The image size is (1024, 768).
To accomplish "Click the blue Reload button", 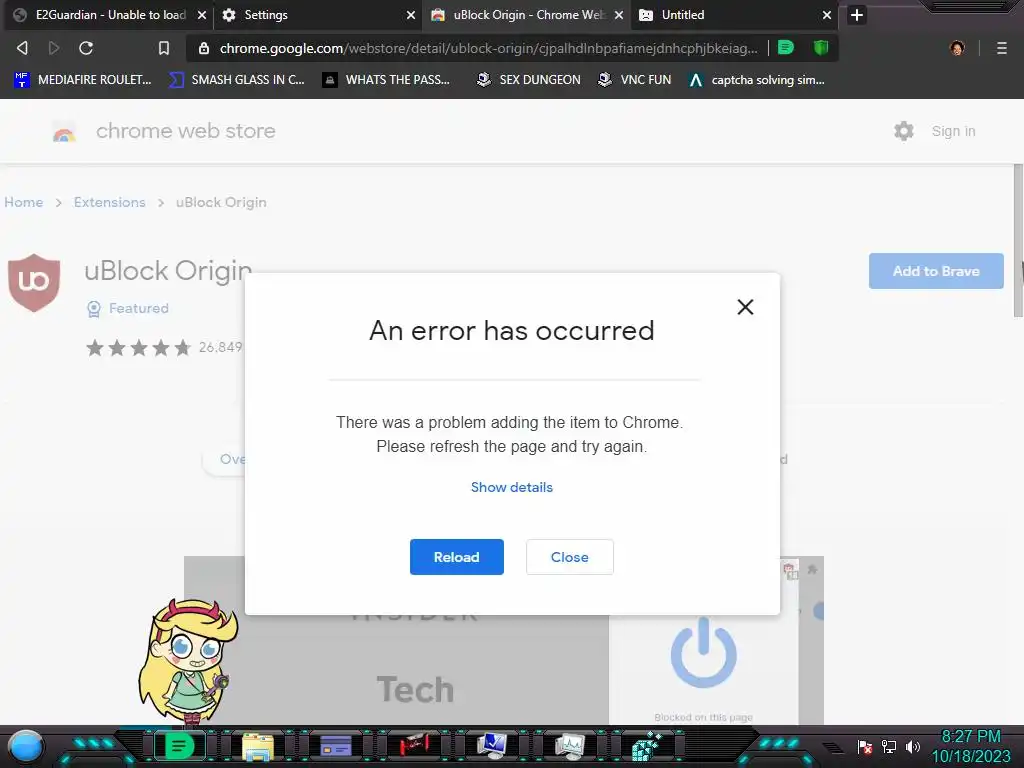I will [456, 557].
